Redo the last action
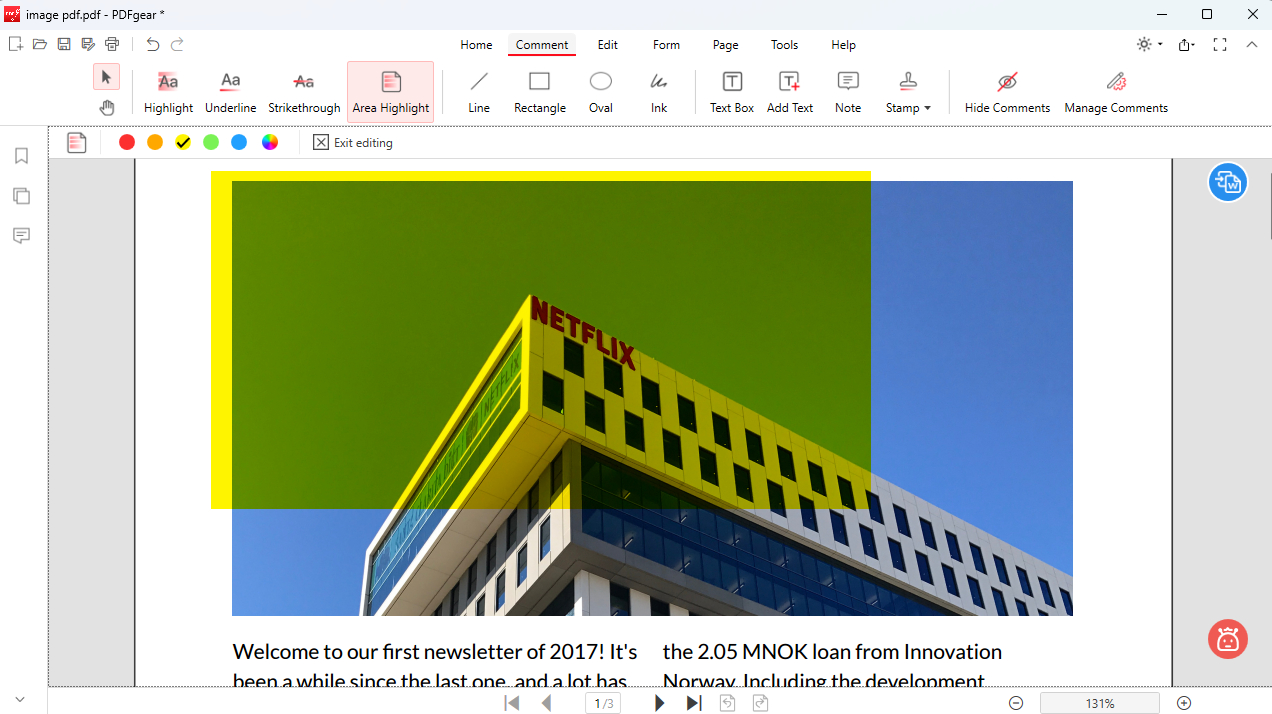Viewport: 1272px width, 714px height. click(177, 44)
